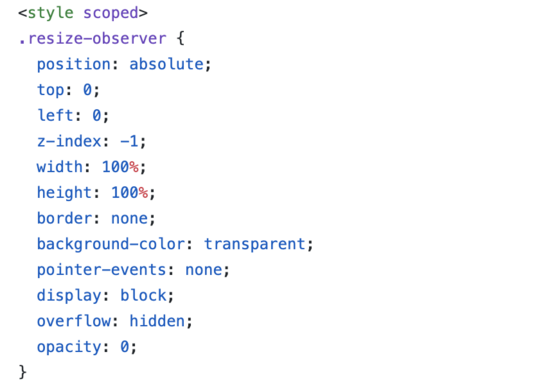This screenshot has height=388, width=550.
Task: Click the width property name
Action: [60, 167]
